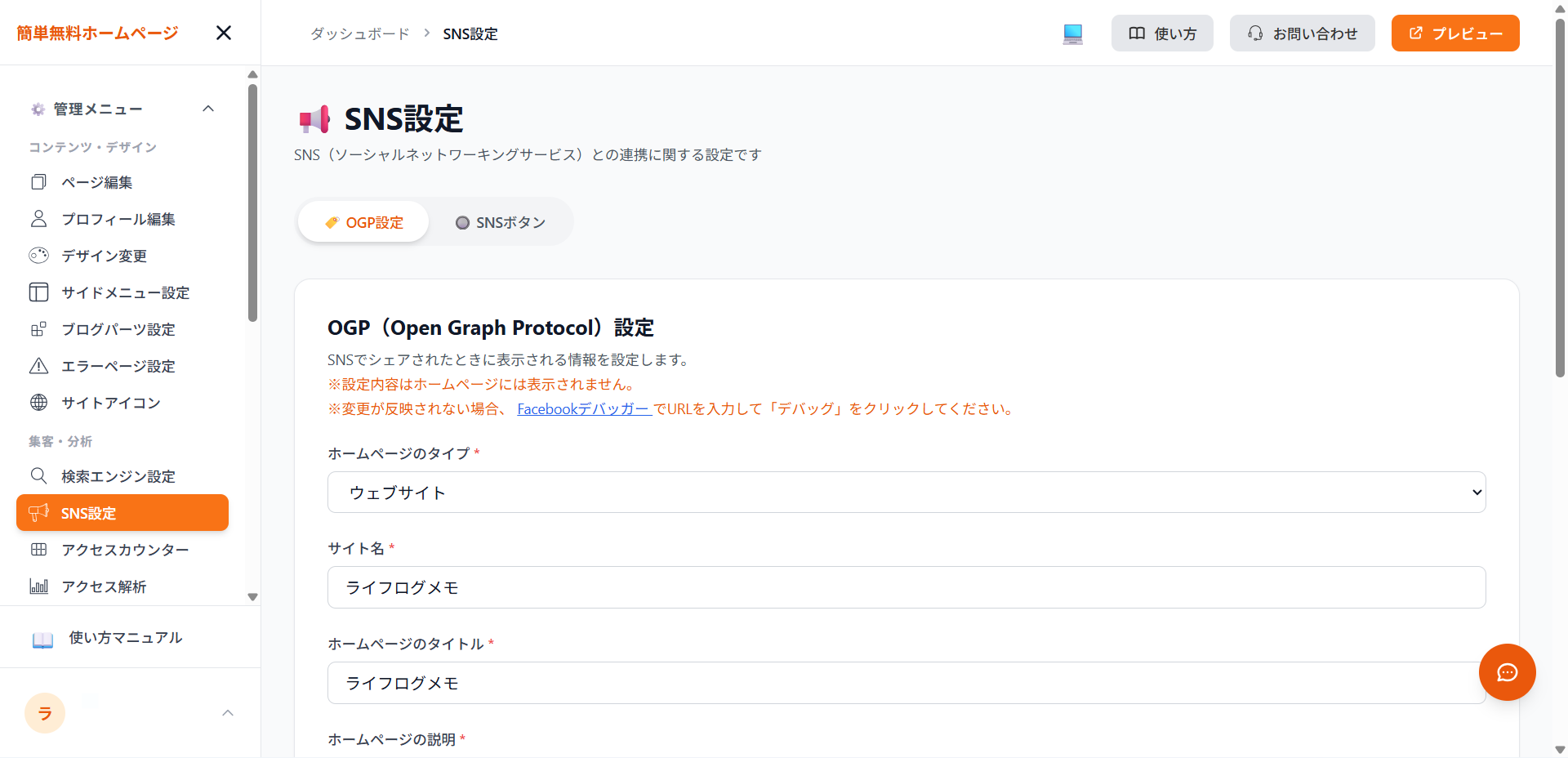This screenshot has height=758, width=1568.
Task: Click the ページ編集 page icon
Action: 38,182
